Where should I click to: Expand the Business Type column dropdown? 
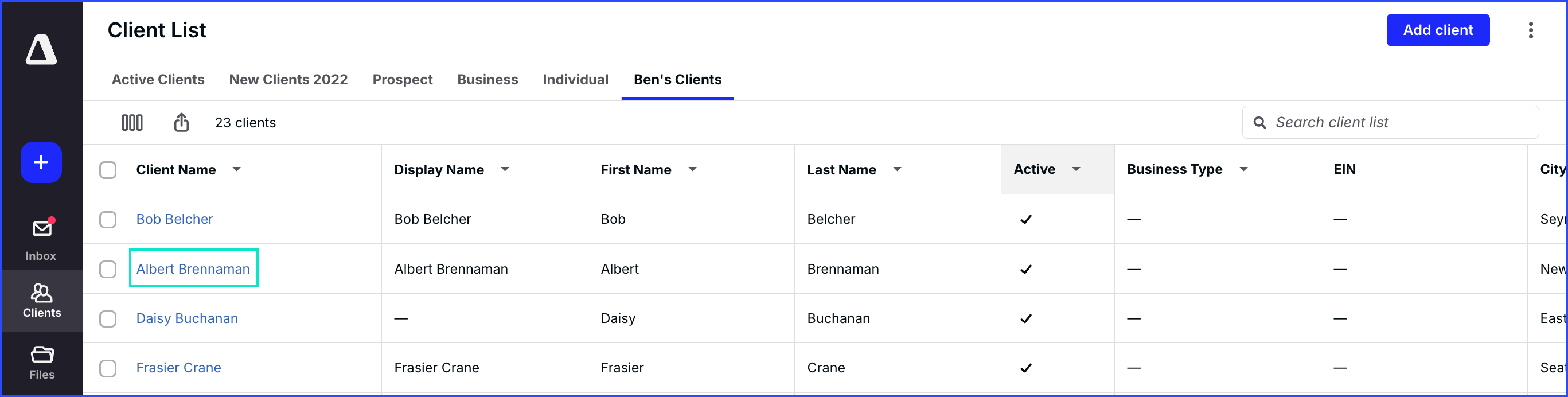click(1243, 169)
